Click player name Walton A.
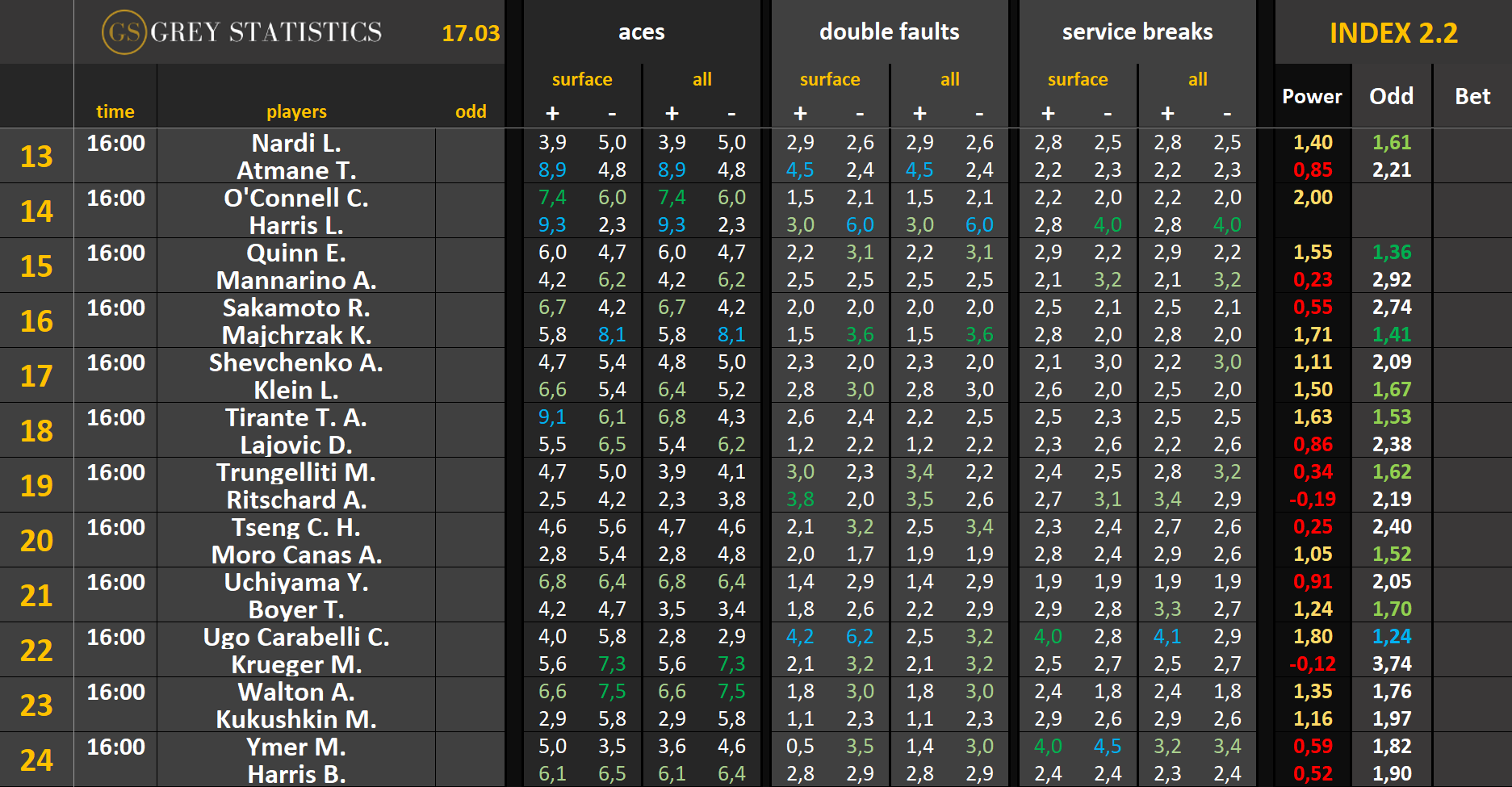This screenshot has height=787, width=1512. coord(296,692)
